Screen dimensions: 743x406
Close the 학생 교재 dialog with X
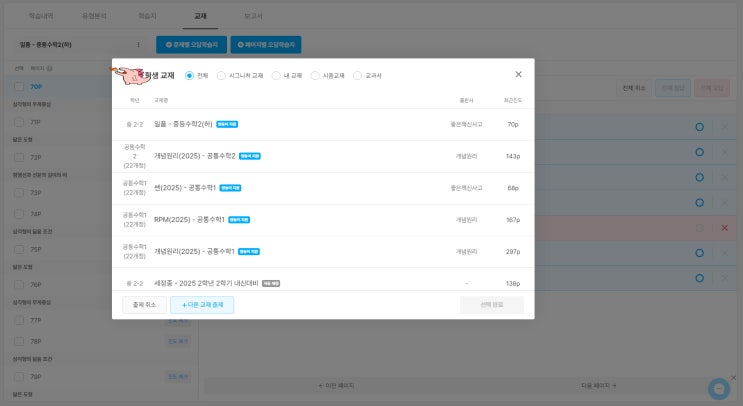[x=518, y=74]
